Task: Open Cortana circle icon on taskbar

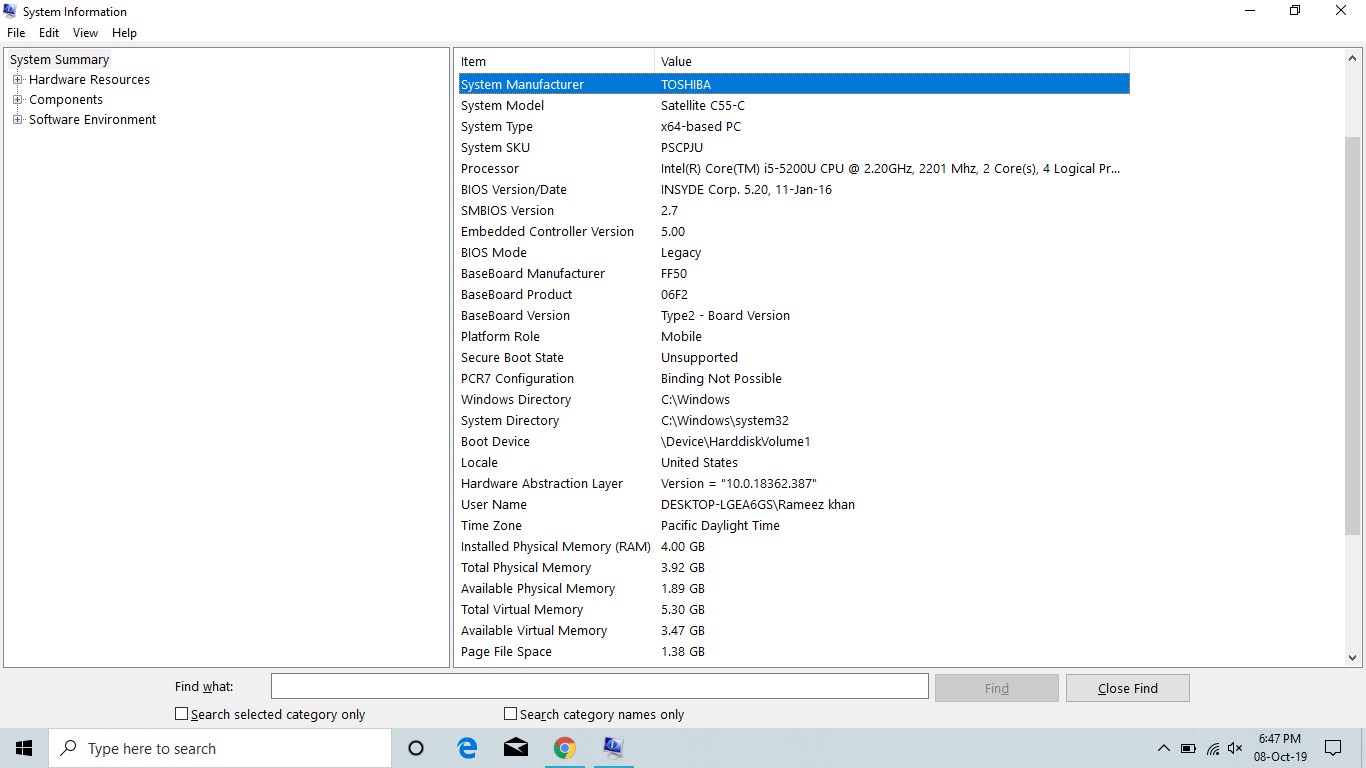Action: tap(416, 748)
